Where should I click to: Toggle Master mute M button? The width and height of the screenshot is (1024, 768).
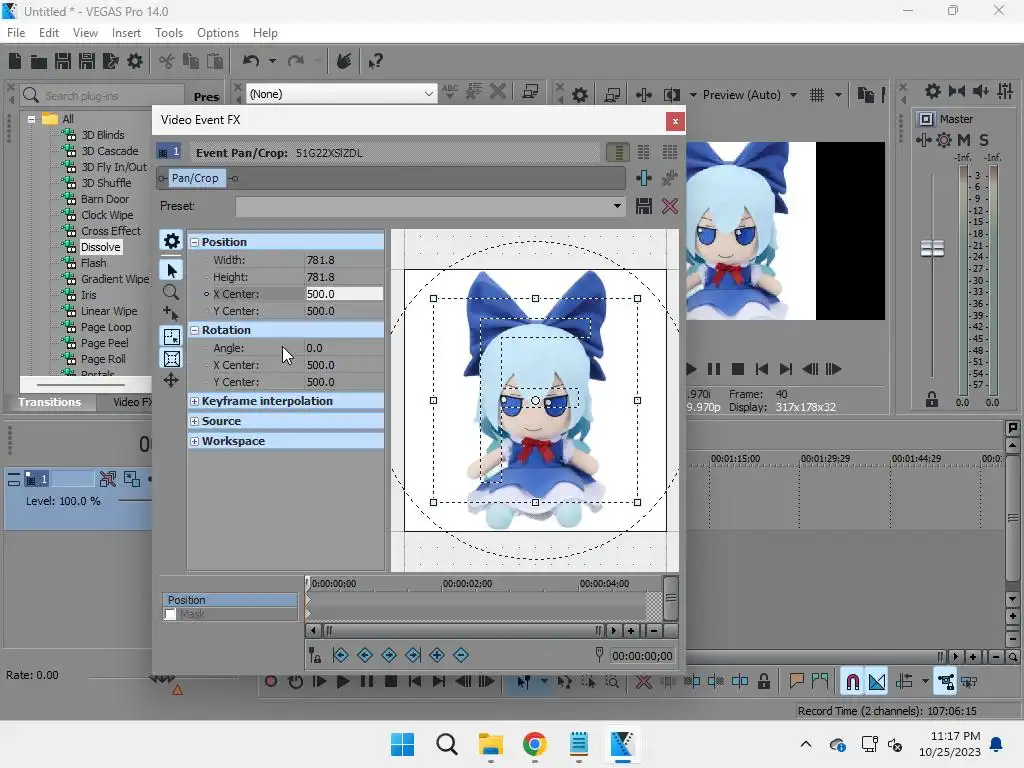pos(964,140)
